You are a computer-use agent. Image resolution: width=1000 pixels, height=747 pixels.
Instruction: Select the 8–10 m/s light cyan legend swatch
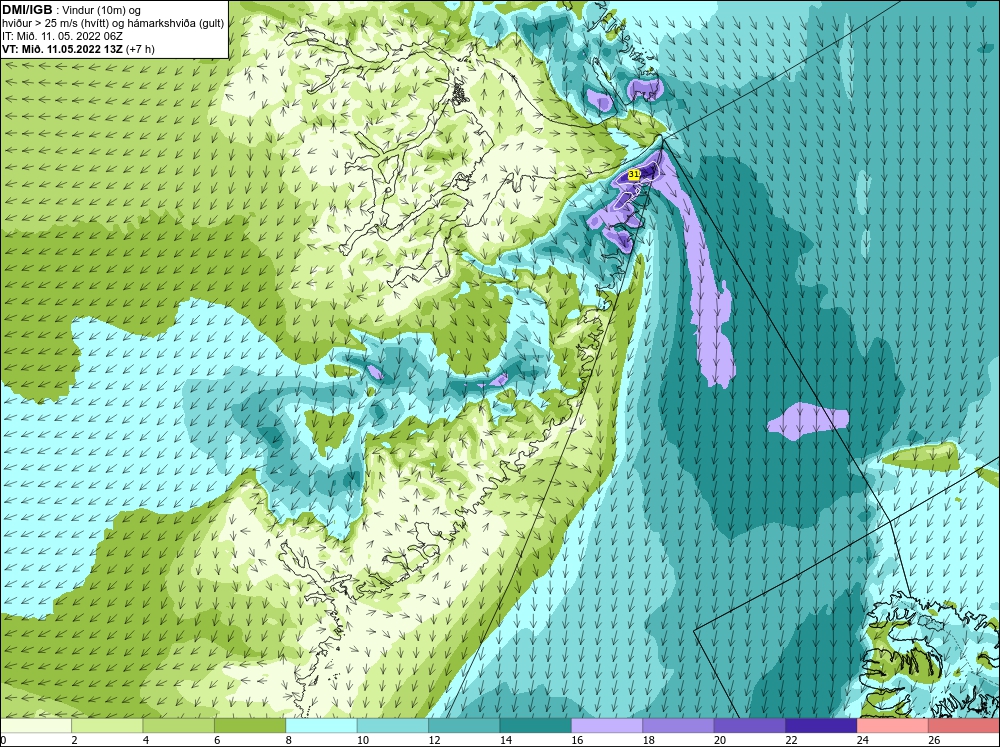click(x=321, y=725)
